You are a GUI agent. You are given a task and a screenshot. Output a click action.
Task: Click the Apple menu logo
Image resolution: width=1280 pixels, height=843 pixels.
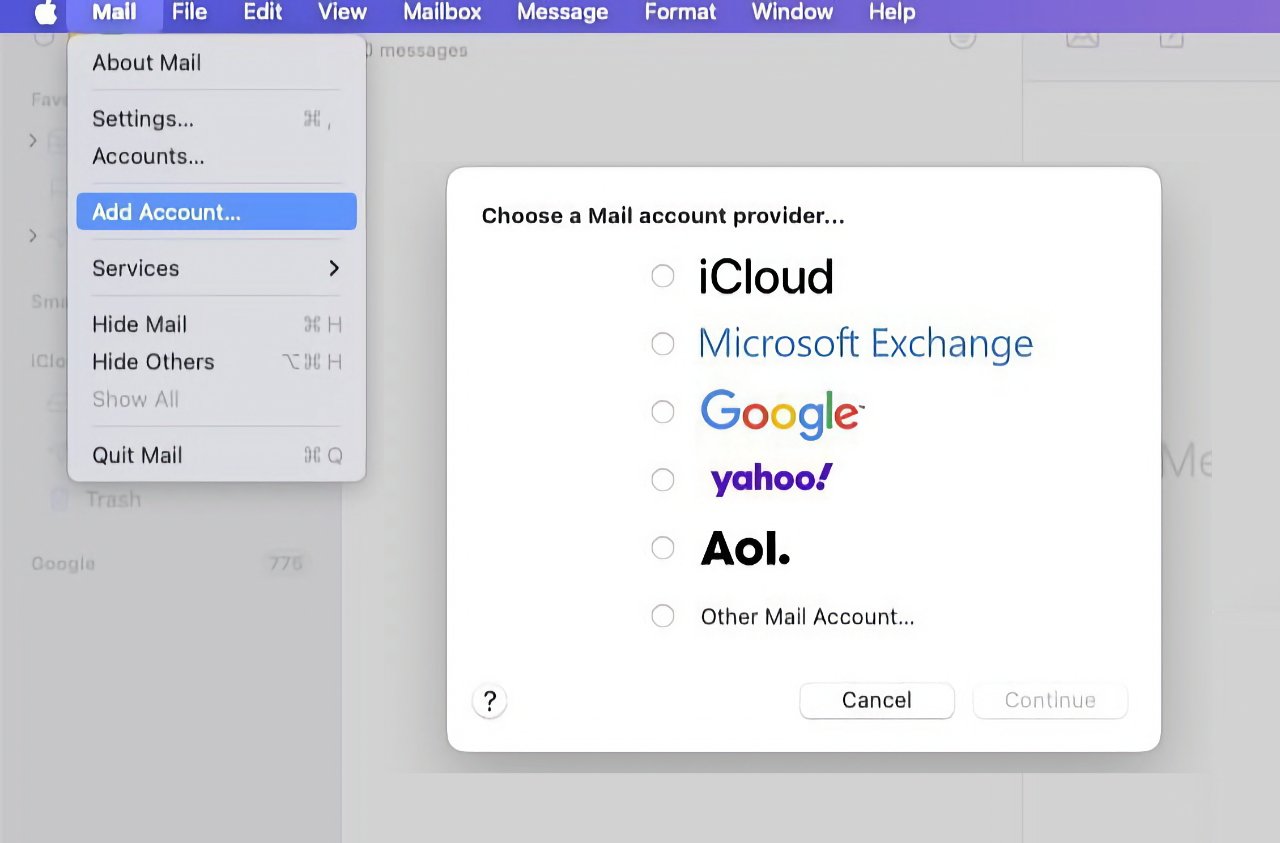pos(44,13)
